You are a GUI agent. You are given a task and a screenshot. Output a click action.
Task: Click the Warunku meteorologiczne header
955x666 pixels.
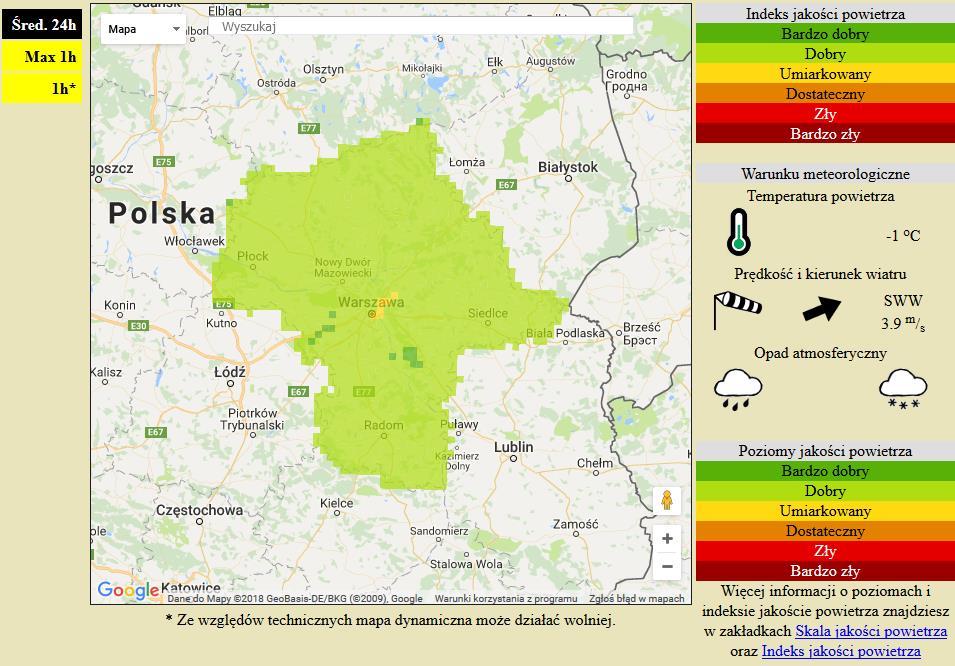coord(825,174)
